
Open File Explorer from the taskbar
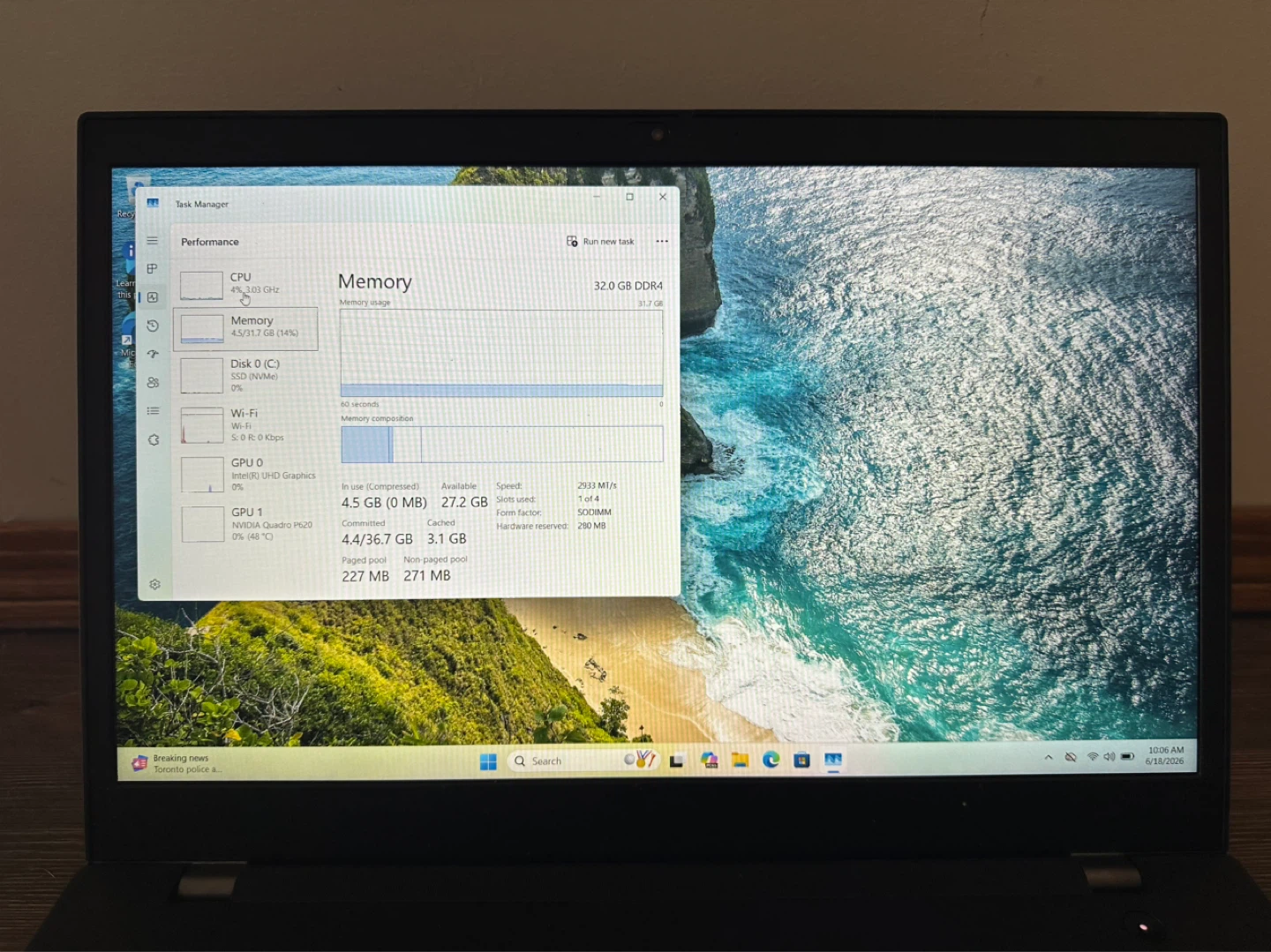point(740,760)
